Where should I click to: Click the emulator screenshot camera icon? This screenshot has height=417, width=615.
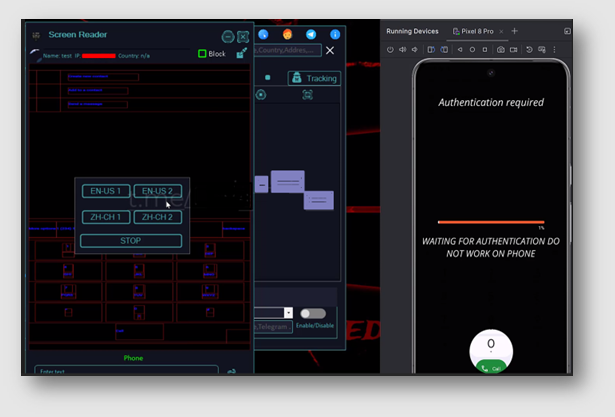500,49
